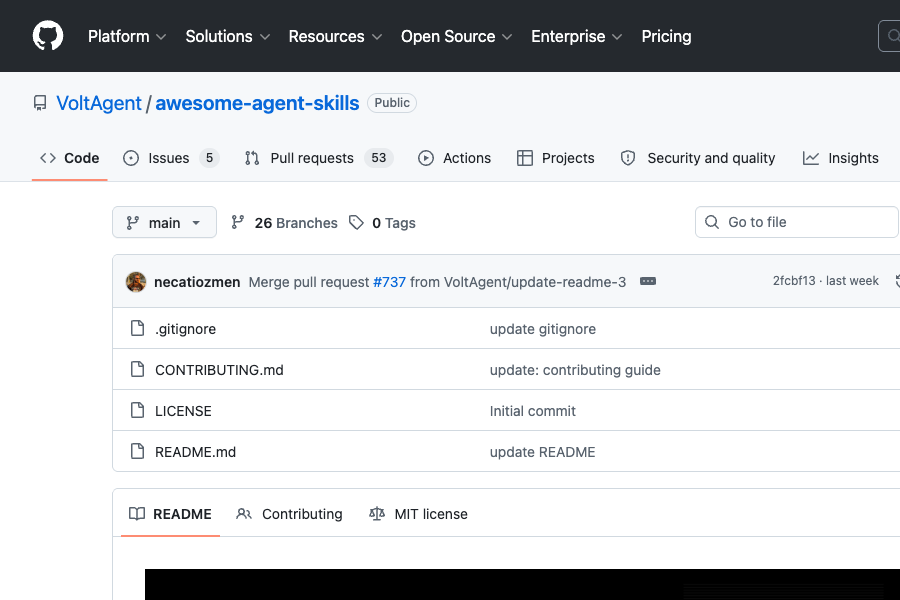Open the necatiozmen author link
The image size is (900, 600).
pyautogui.click(x=197, y=282)
